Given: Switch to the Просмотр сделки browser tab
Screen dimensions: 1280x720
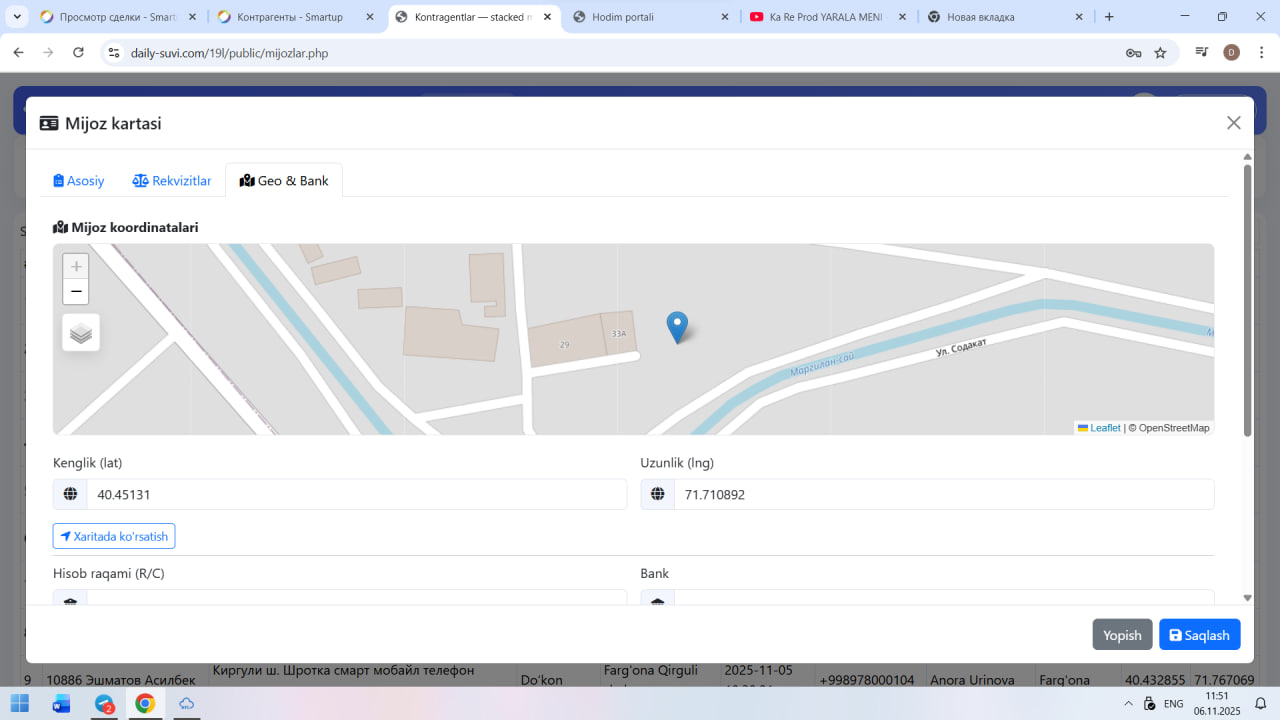Looking at the screenshot, I should coord(117,17).
